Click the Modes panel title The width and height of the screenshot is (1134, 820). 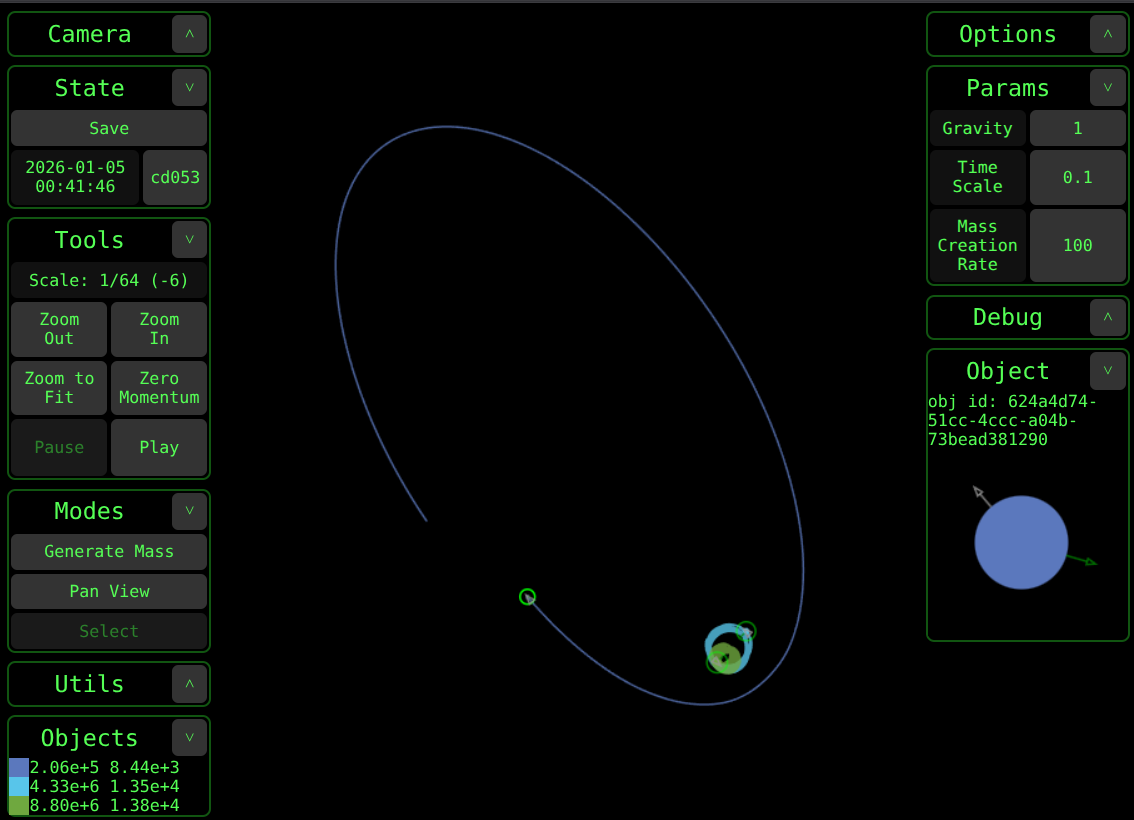[x=90, y=511]
